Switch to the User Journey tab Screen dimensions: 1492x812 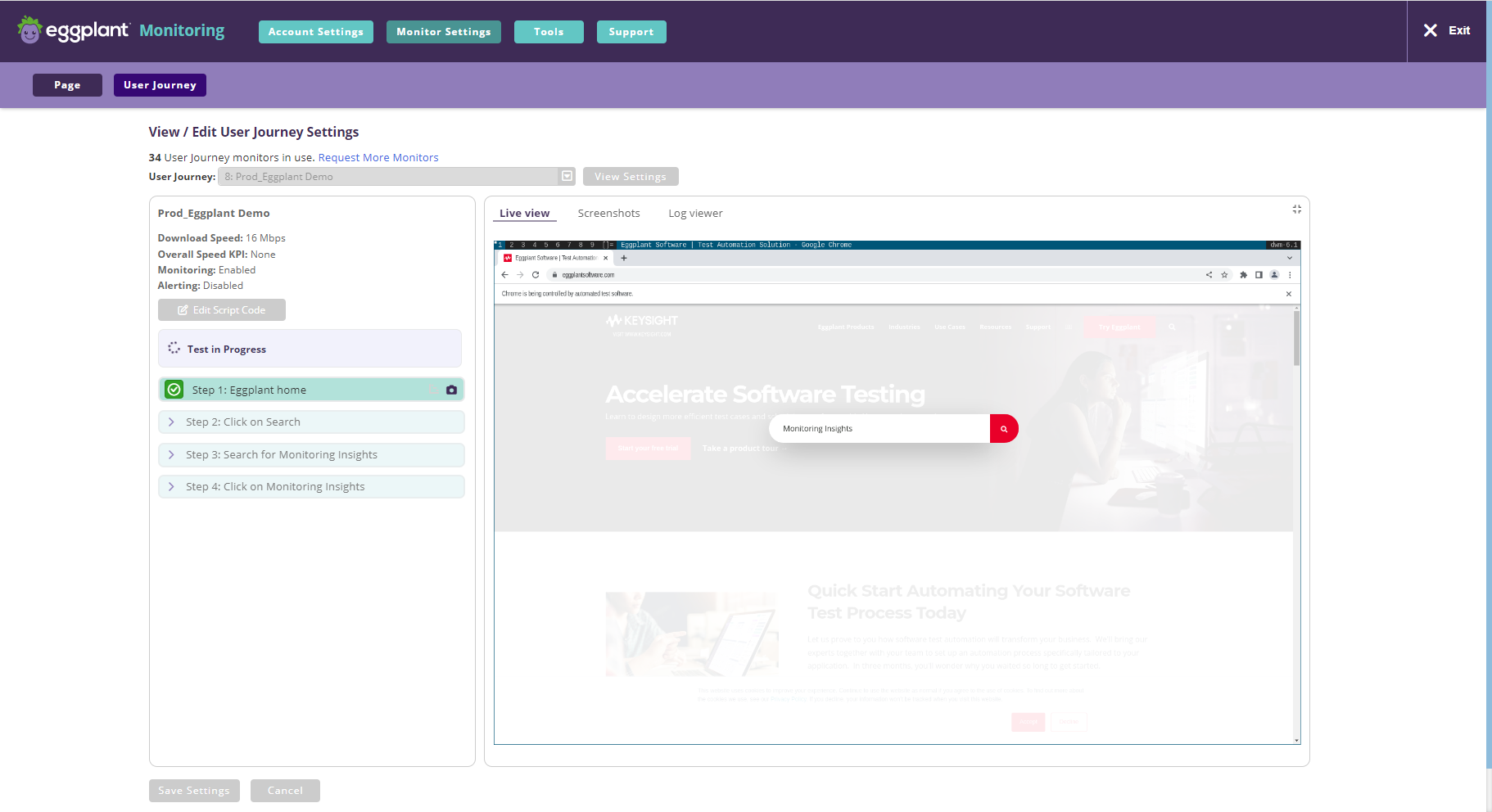coord(160,85)
